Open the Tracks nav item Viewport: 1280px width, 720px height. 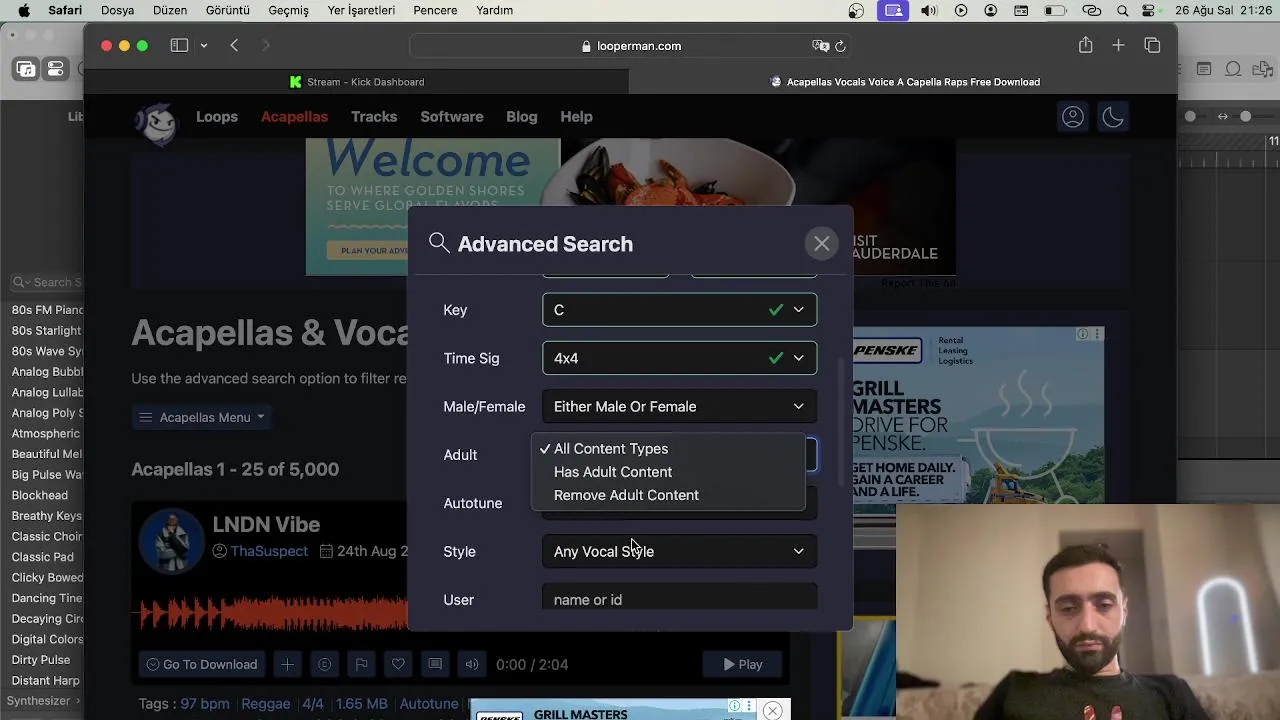point(374,117)
